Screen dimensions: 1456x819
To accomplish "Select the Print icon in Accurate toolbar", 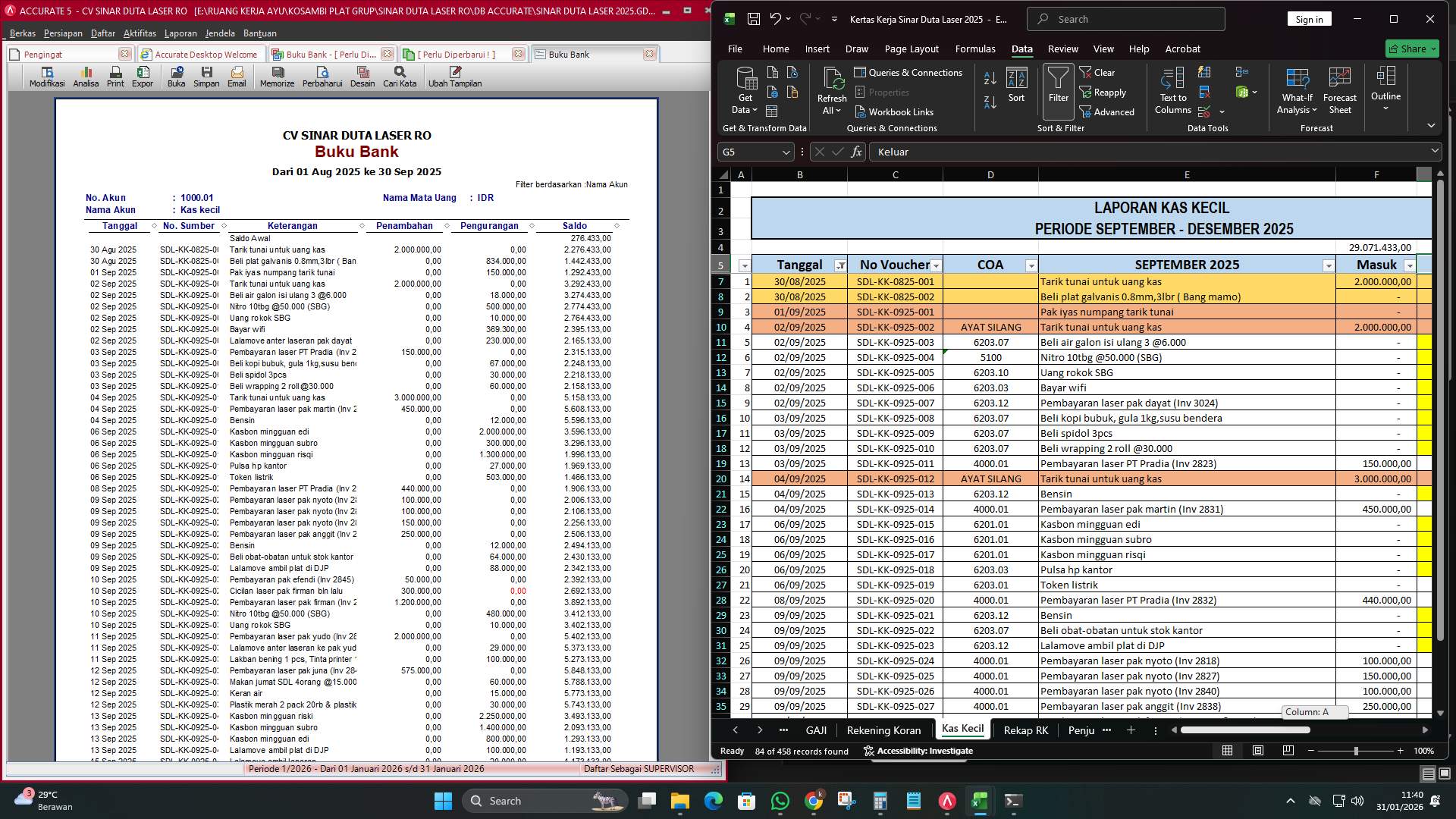I will point(115,76).
